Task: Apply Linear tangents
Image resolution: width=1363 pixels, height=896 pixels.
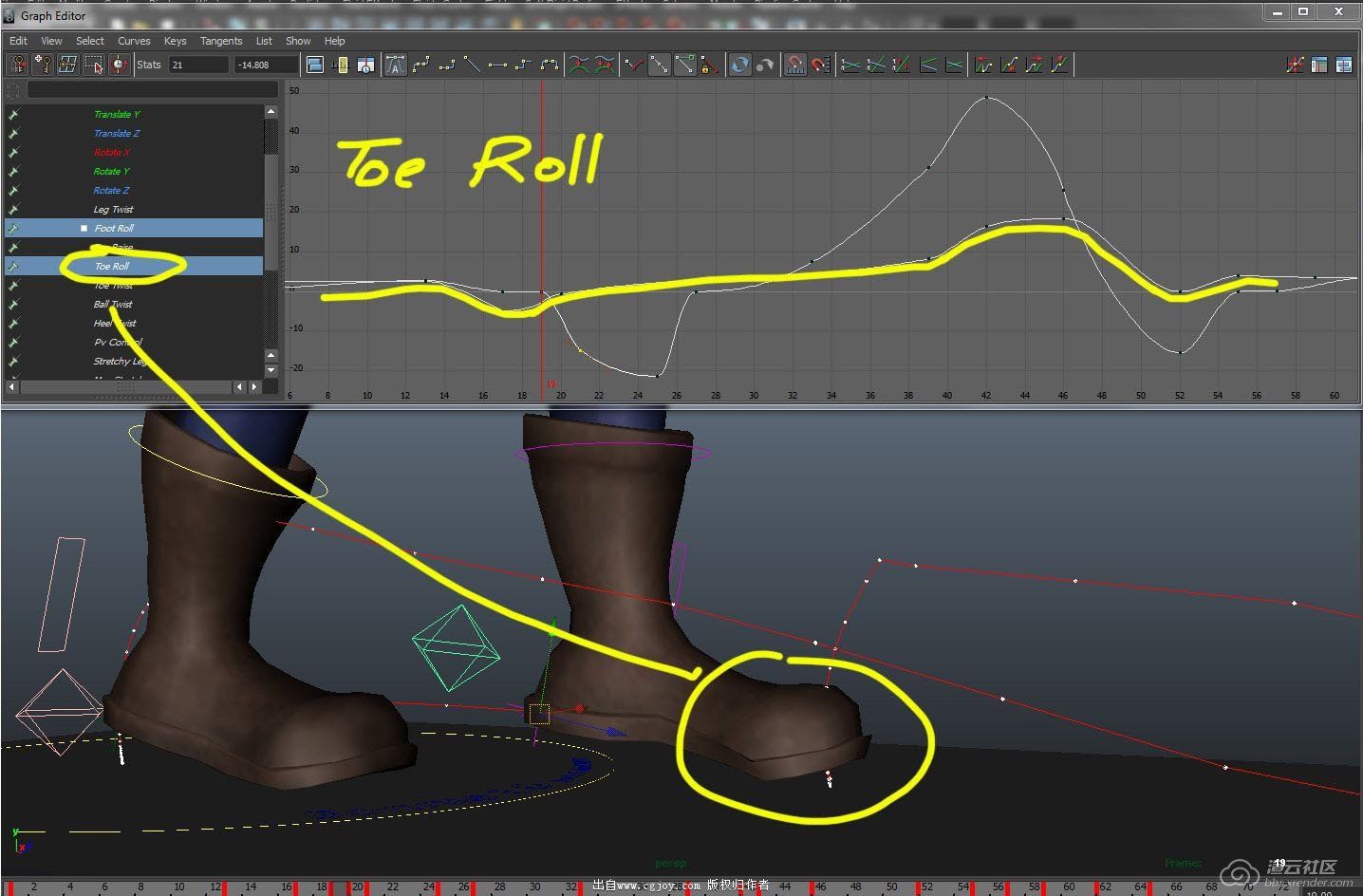Action: click(472, 65)
